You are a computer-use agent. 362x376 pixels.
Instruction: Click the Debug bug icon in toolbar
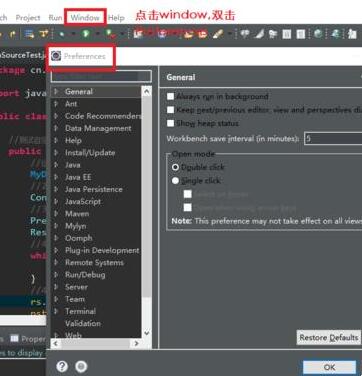62,34
